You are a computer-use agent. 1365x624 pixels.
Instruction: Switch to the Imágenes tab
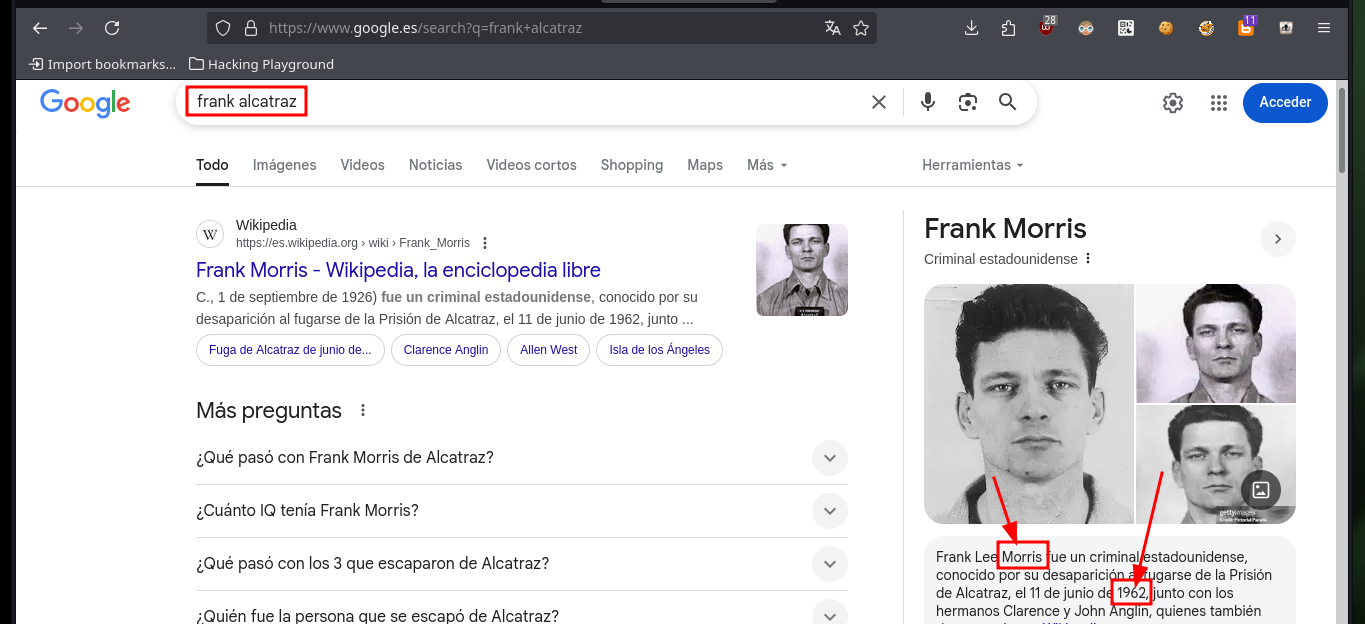tap(284, 165)
